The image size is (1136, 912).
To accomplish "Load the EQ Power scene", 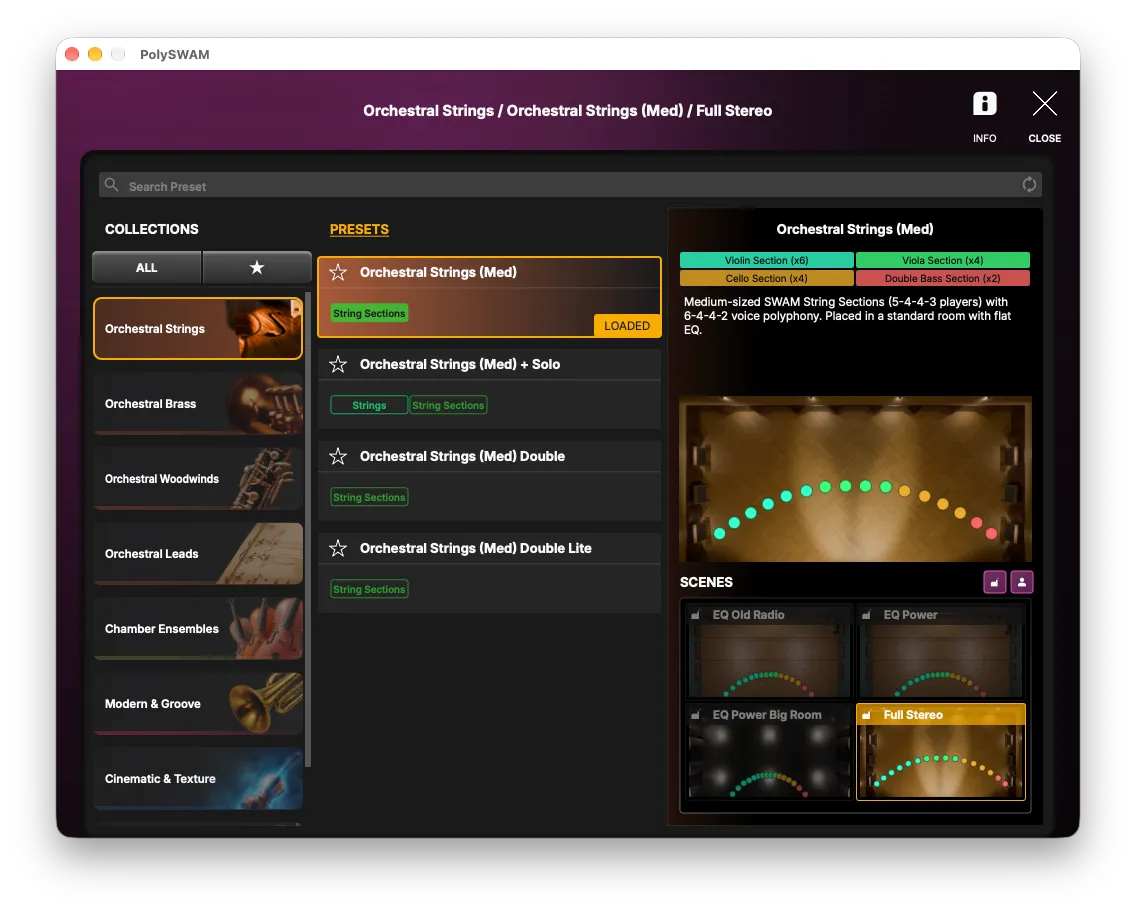I will [x=940, y=651].
